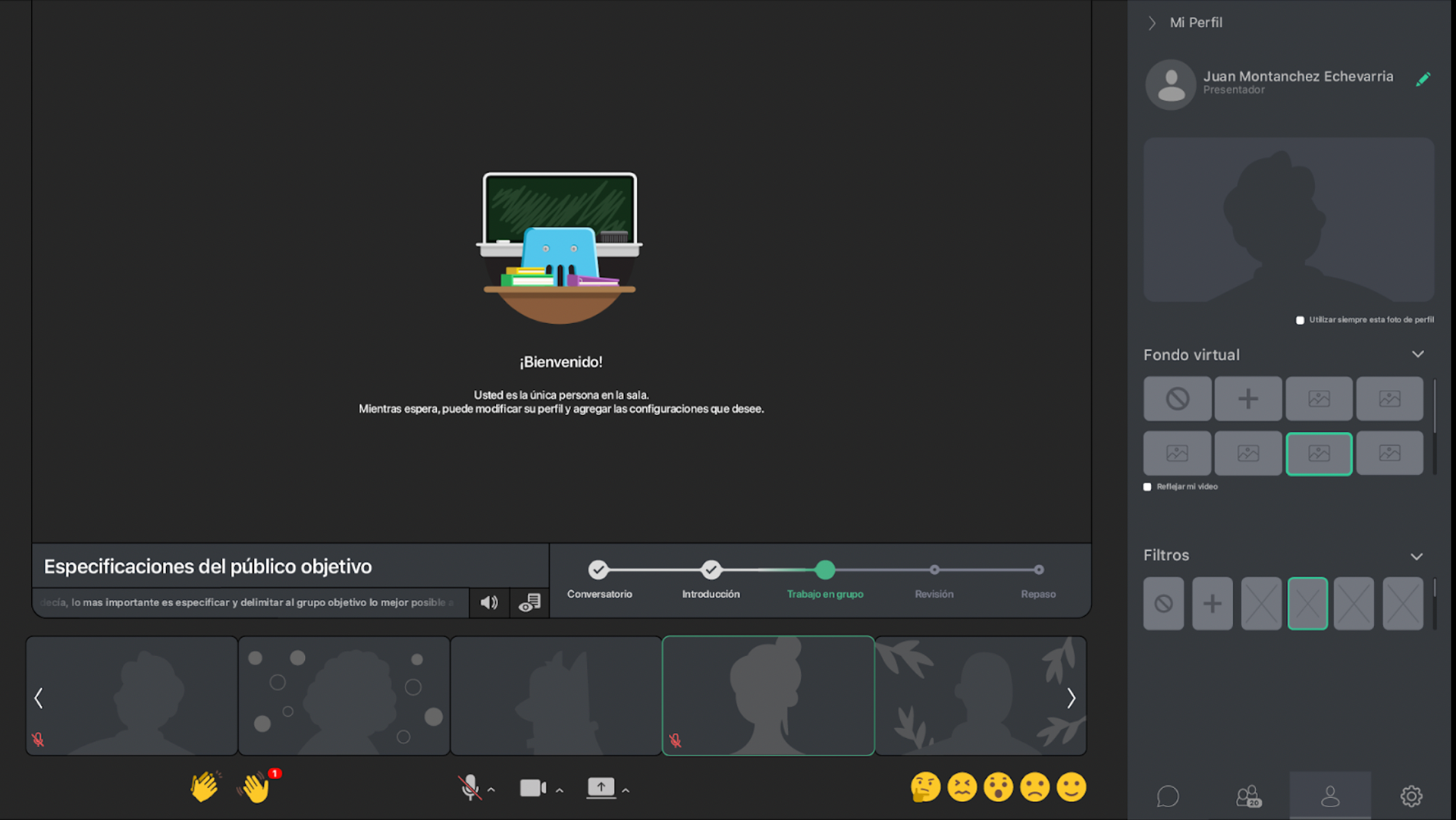Open the chat speech bubble tab

point(1168,796)
